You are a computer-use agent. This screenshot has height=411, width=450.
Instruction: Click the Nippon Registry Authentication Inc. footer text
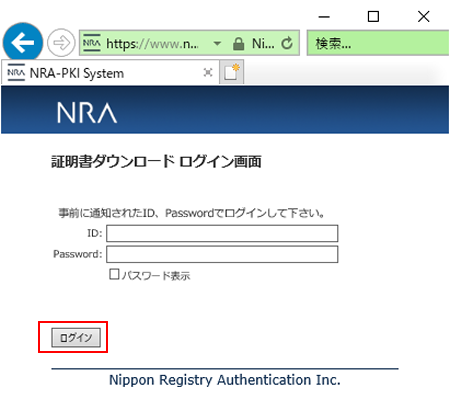tap(225, 380)
